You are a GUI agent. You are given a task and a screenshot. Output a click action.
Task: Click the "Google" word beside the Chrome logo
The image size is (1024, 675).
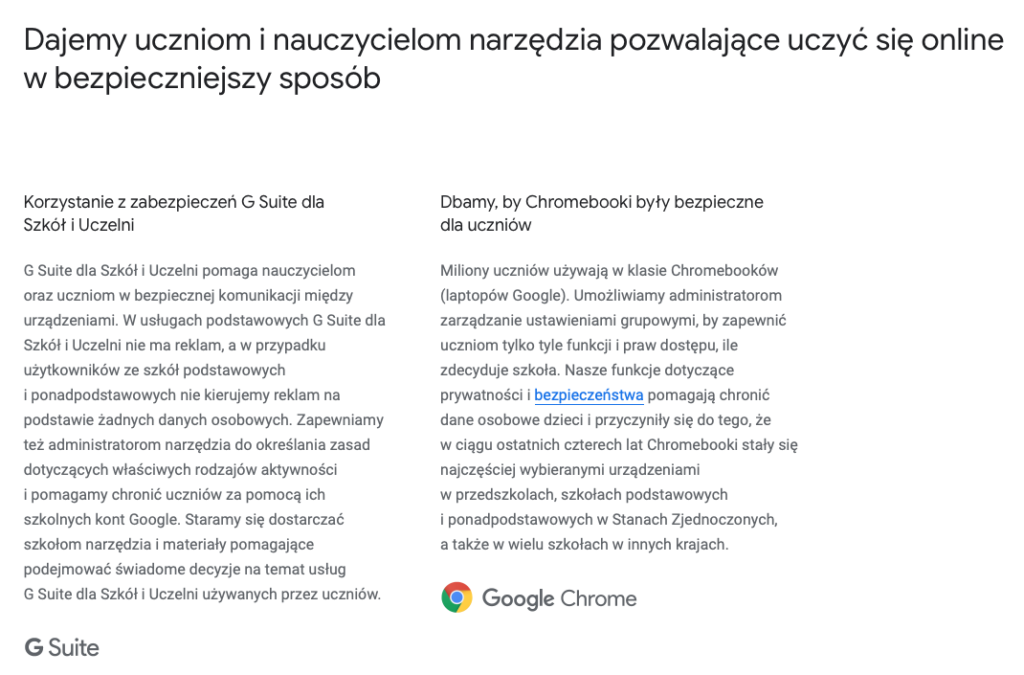518,599
